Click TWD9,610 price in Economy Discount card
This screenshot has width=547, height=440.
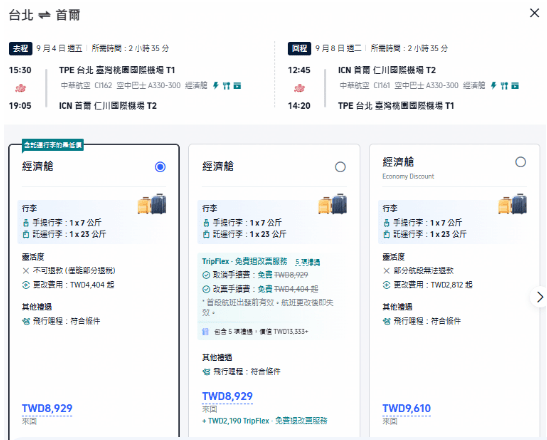[407, 408]
